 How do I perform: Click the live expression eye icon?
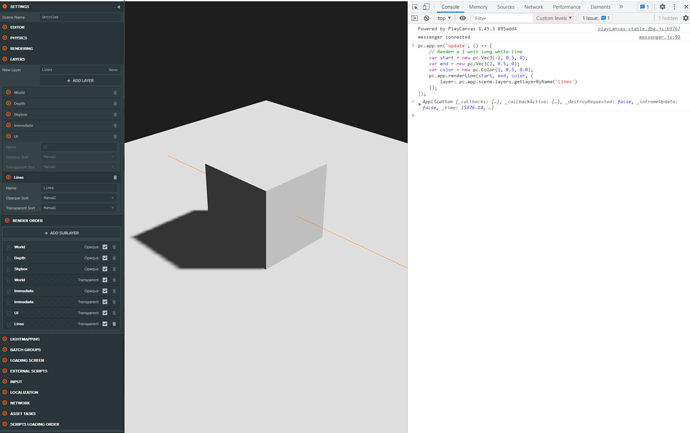click(462, 18)
